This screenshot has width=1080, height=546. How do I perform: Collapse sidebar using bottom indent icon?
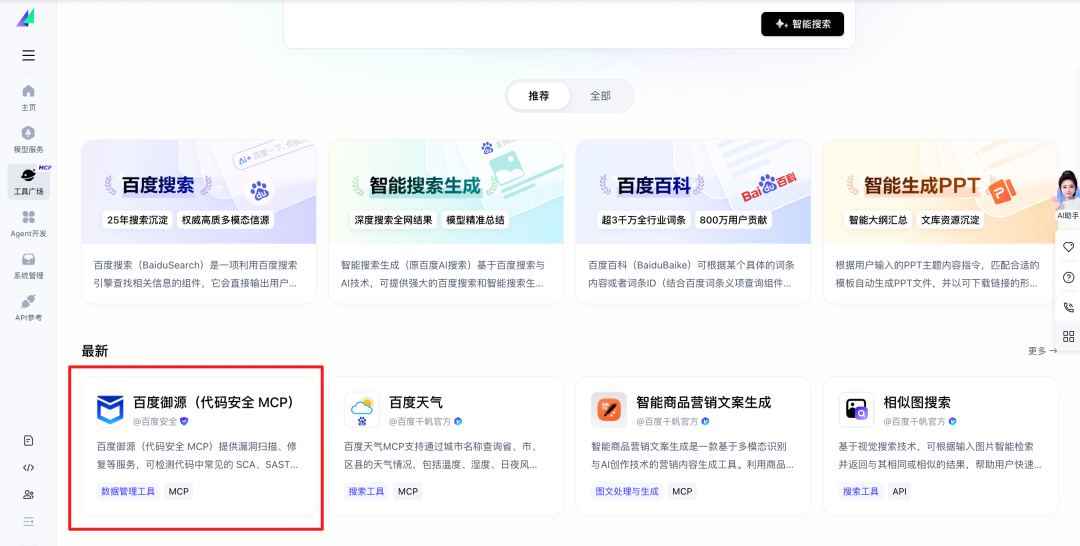[x=28, y=521]
